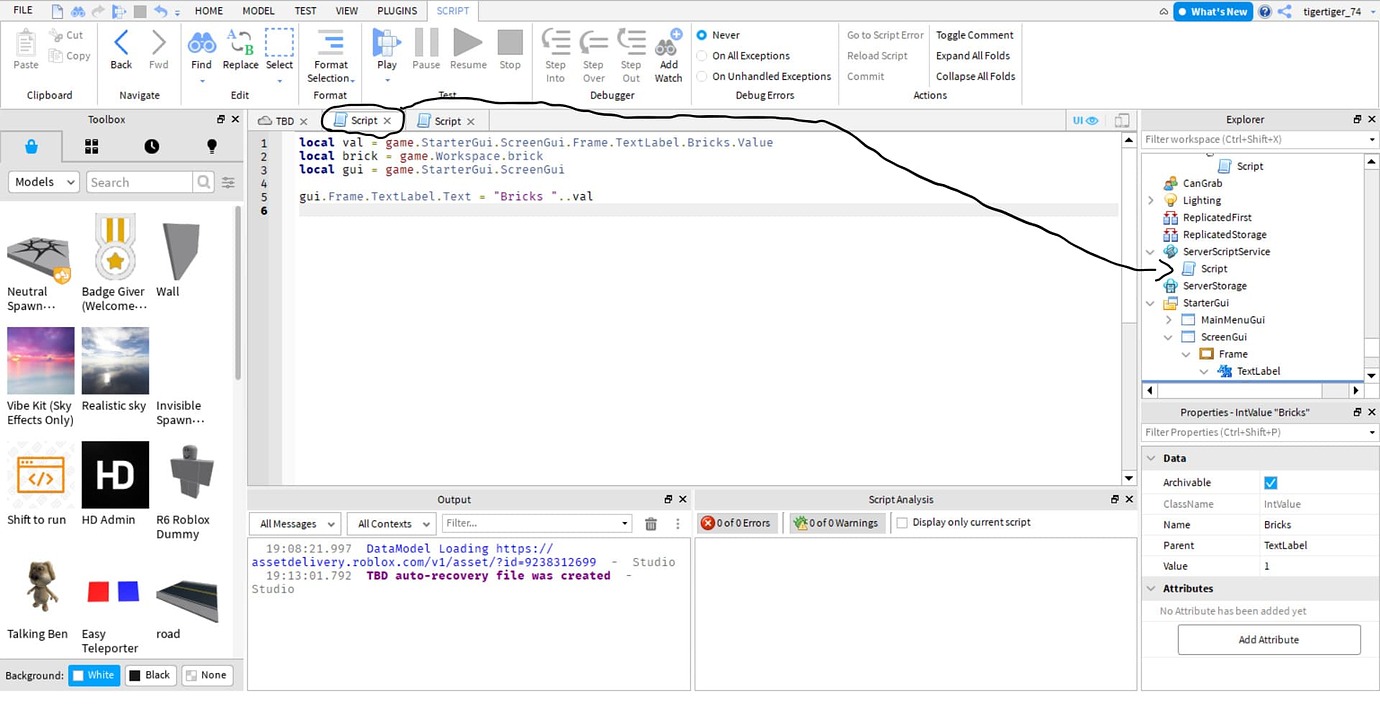Click the Replace tool icon
Viewport: 1380px width, 718px height.
(x=240, y=42)
